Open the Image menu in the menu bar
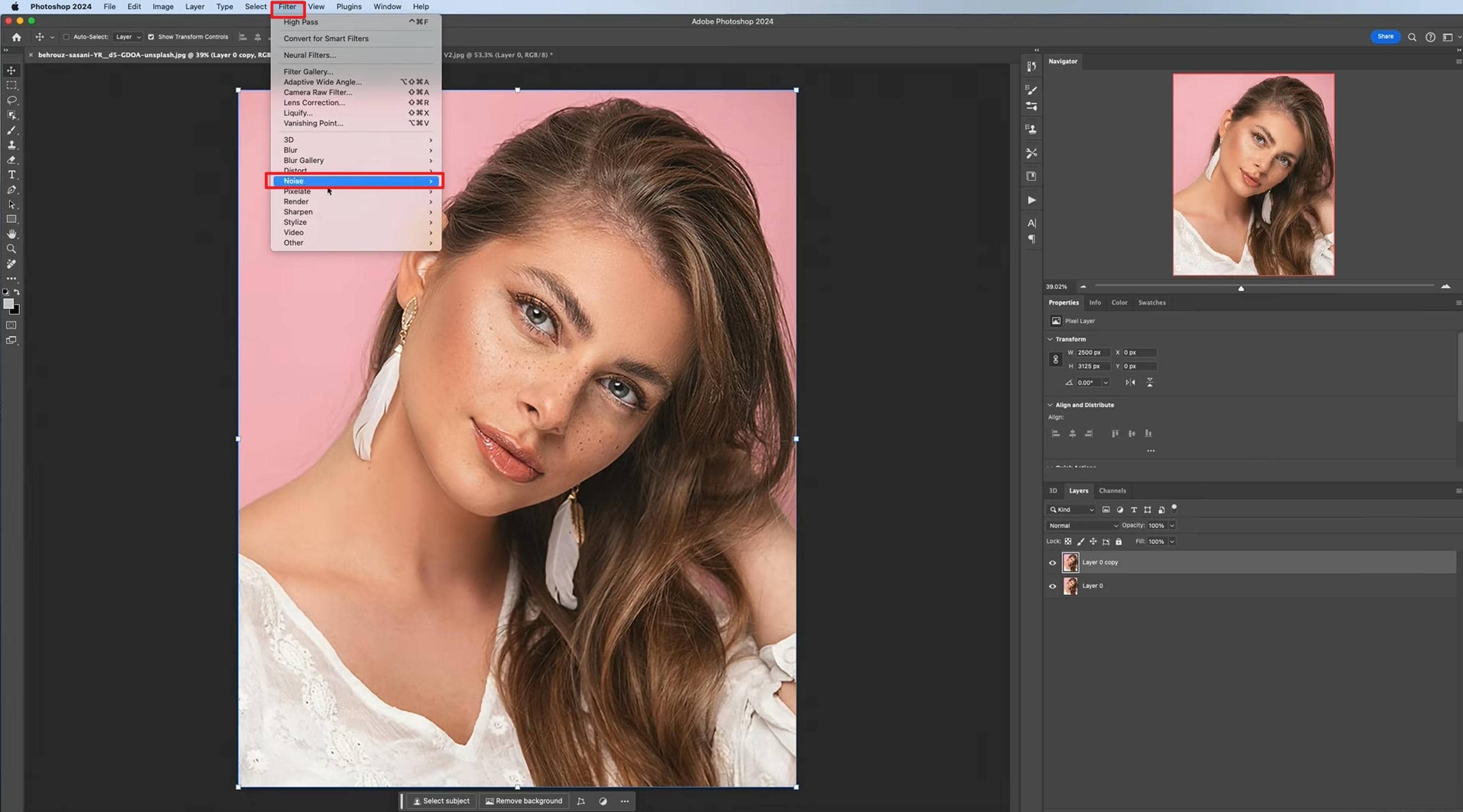Viewport: 1463px width, 812px height. click(x=162, y=7)
